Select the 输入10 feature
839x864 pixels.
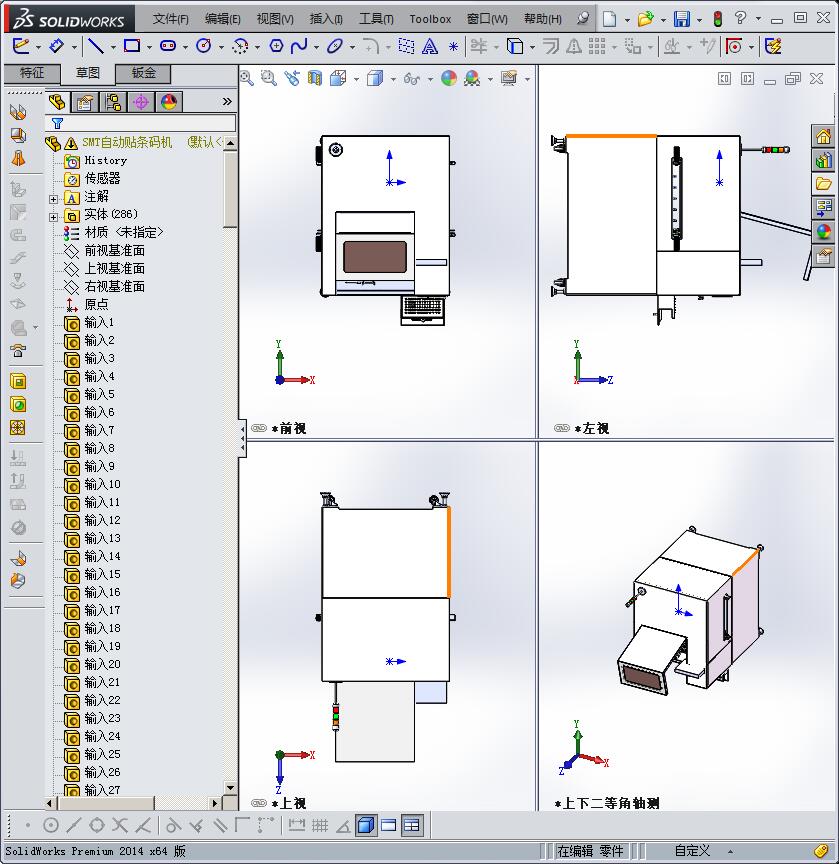point(102,484)
